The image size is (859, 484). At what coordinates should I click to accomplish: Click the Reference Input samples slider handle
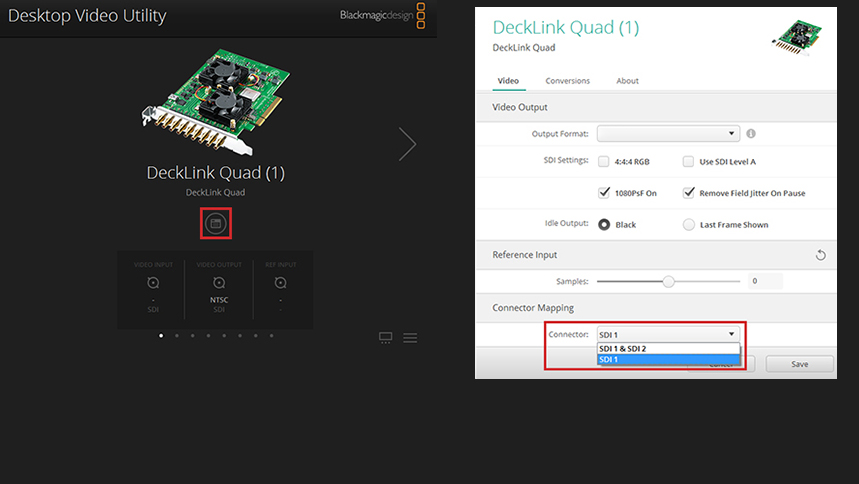[668, 282]
